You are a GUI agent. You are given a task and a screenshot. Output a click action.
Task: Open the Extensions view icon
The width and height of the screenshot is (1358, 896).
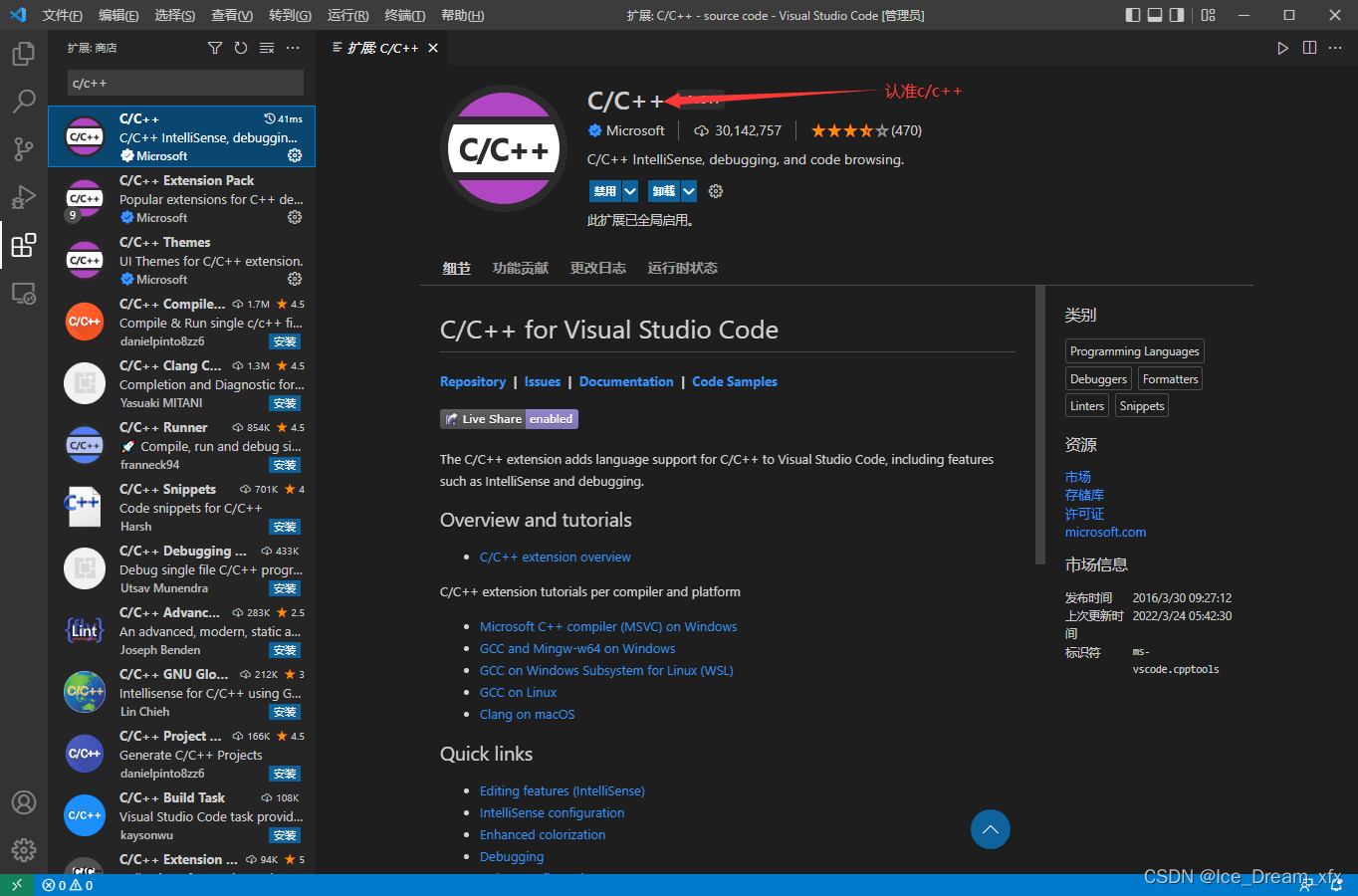click(x=24, y=245)
